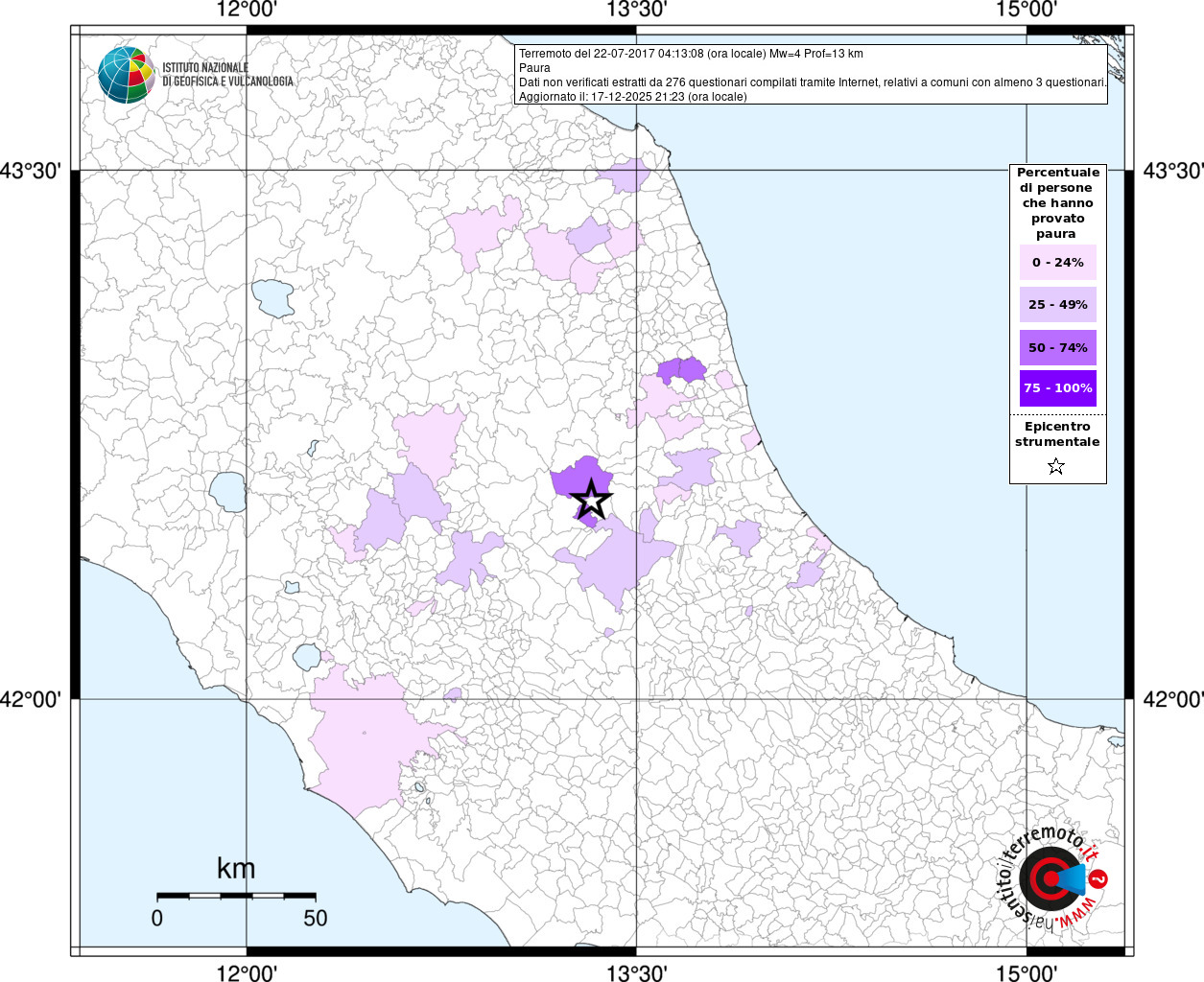The image size is (1204, 982).
Task: Select the 50 - 74% legend swatch
Action: (1057, 347)
